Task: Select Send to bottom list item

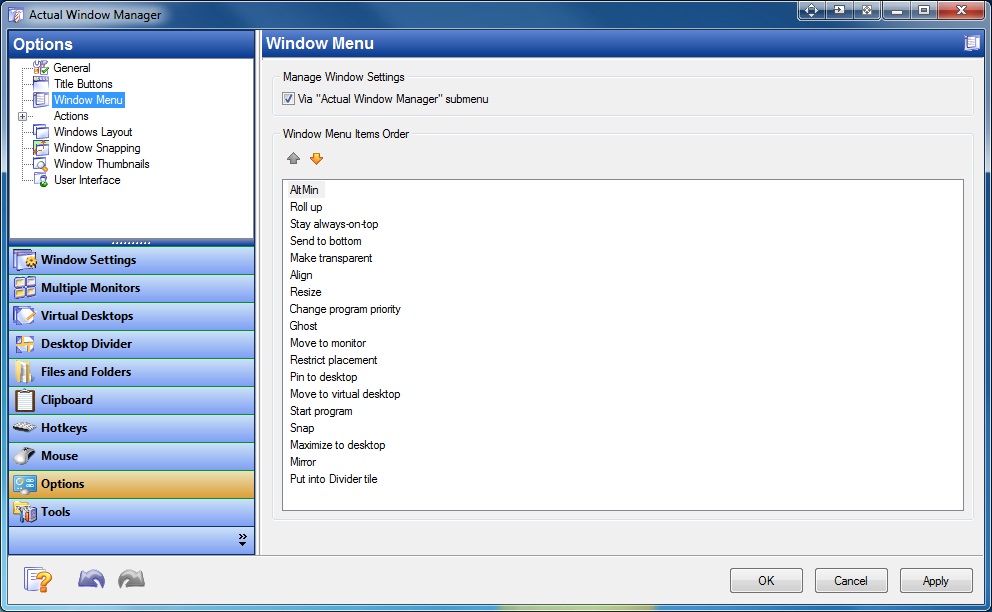Action: (326, 241)
